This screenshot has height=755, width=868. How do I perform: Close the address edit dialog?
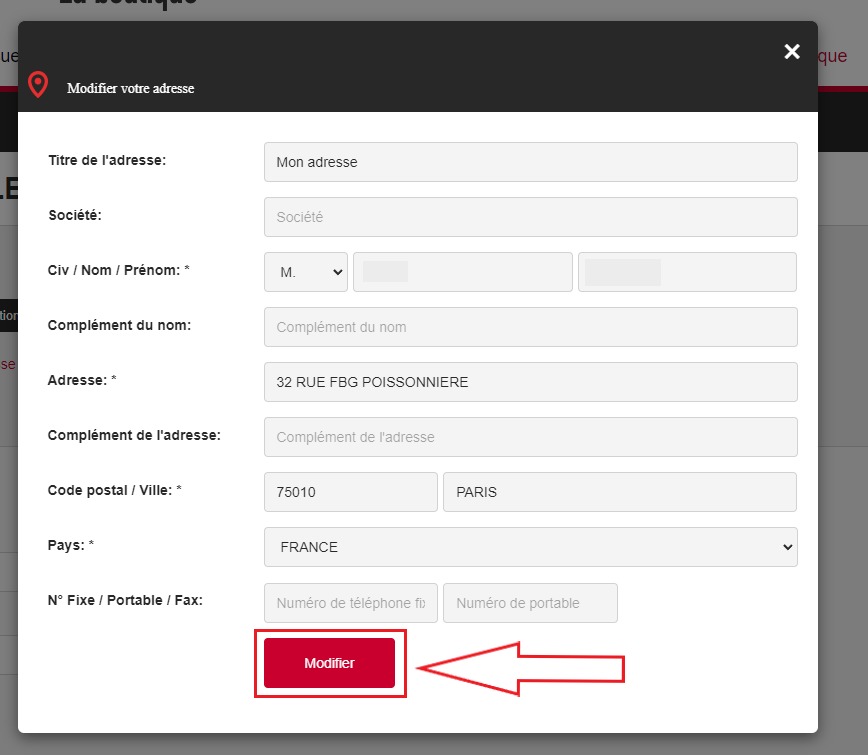pos(792,52)
